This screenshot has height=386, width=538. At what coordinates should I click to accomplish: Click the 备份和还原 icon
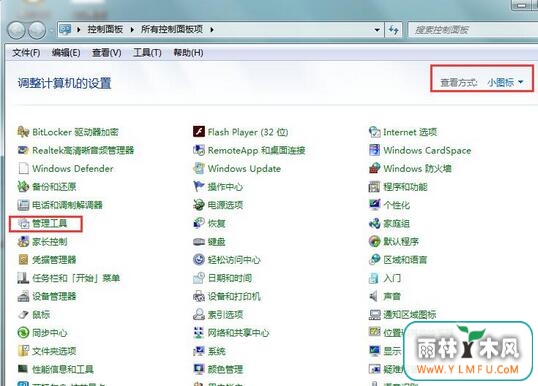23,187
